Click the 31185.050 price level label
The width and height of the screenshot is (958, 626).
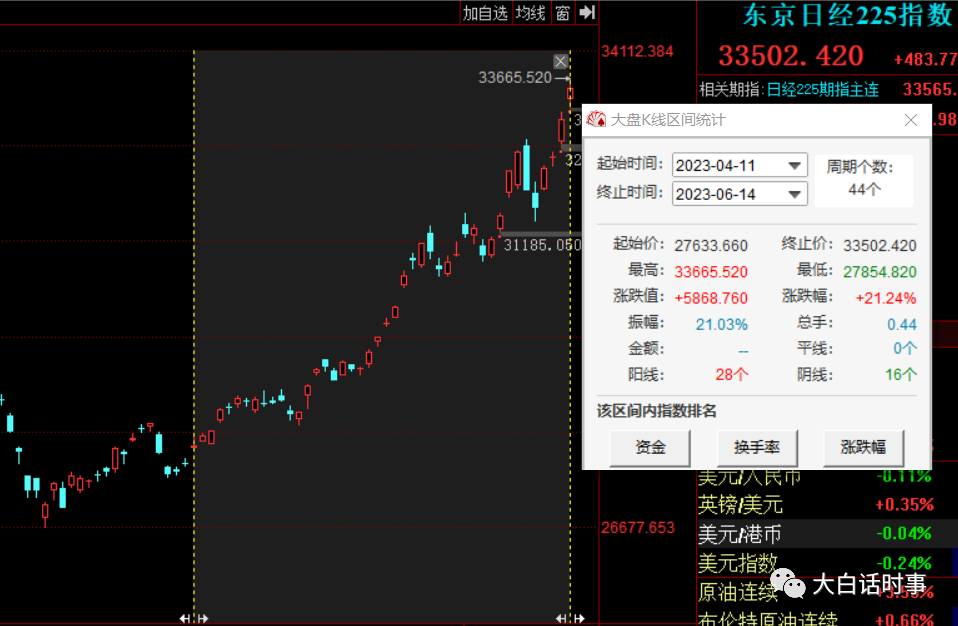click(x=542, y=246)
